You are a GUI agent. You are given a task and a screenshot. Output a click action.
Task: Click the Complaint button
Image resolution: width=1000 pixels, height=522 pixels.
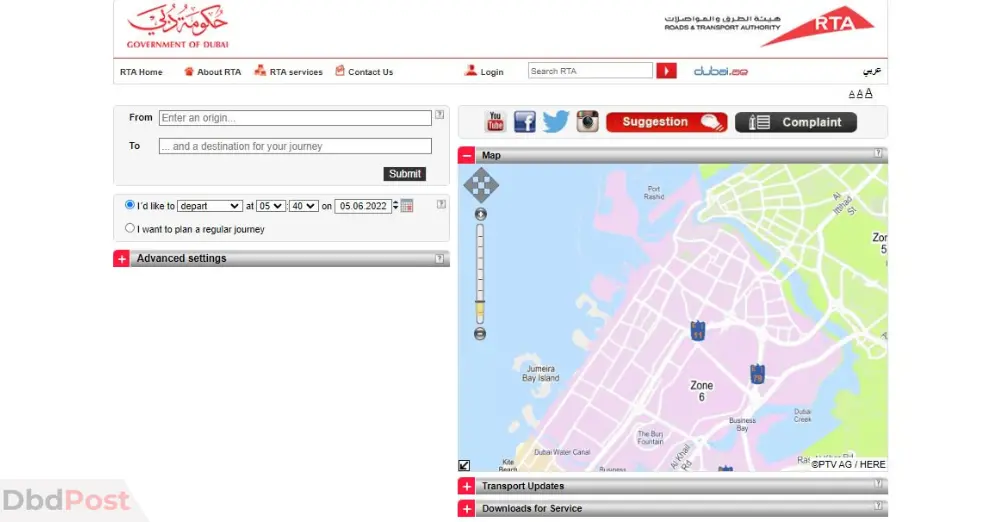(x=796, y=122)
